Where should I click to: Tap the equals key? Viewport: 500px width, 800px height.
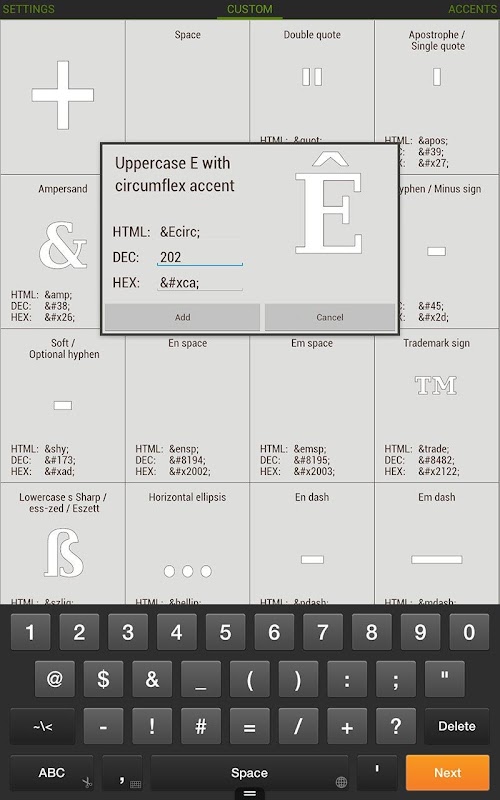pos(249,726)
